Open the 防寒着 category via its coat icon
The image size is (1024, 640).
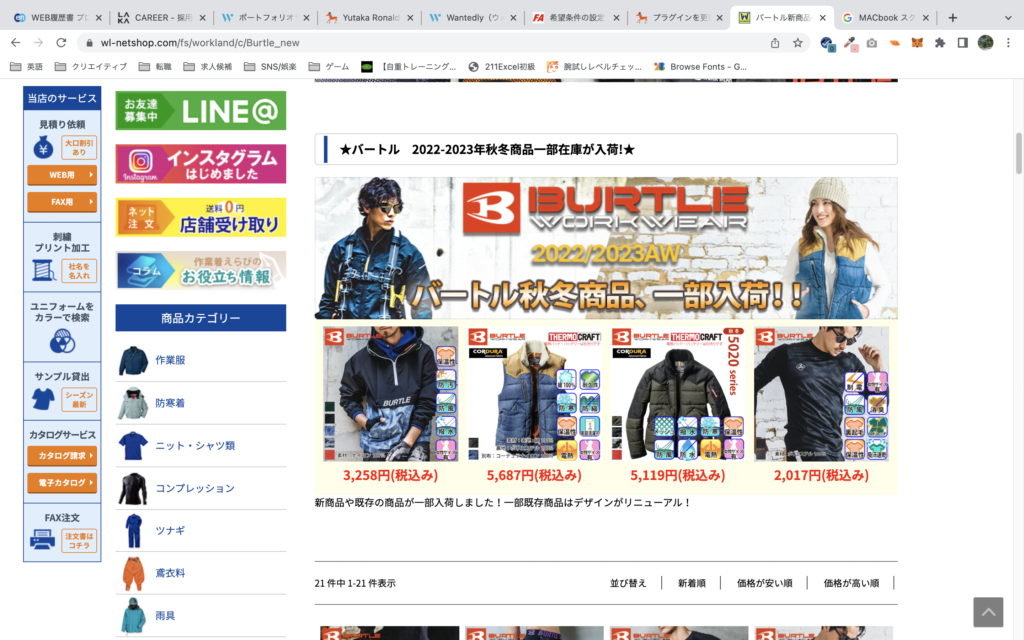tap(133, 403)
